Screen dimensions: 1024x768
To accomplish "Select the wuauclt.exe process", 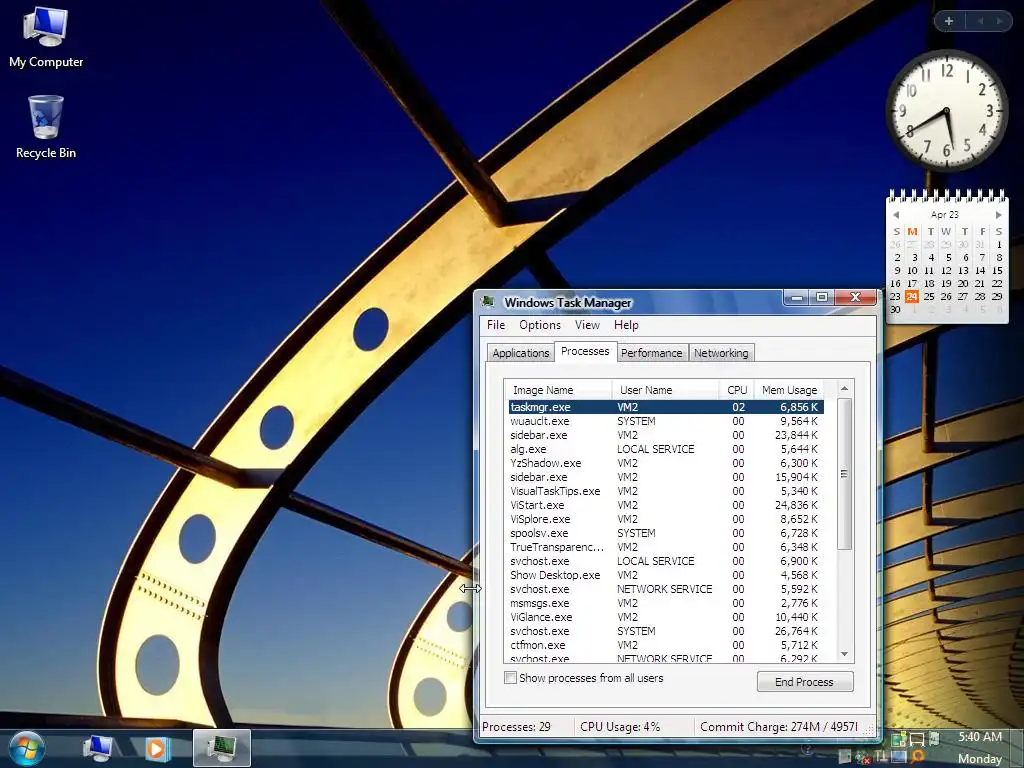I will click(x=539, y=421).
